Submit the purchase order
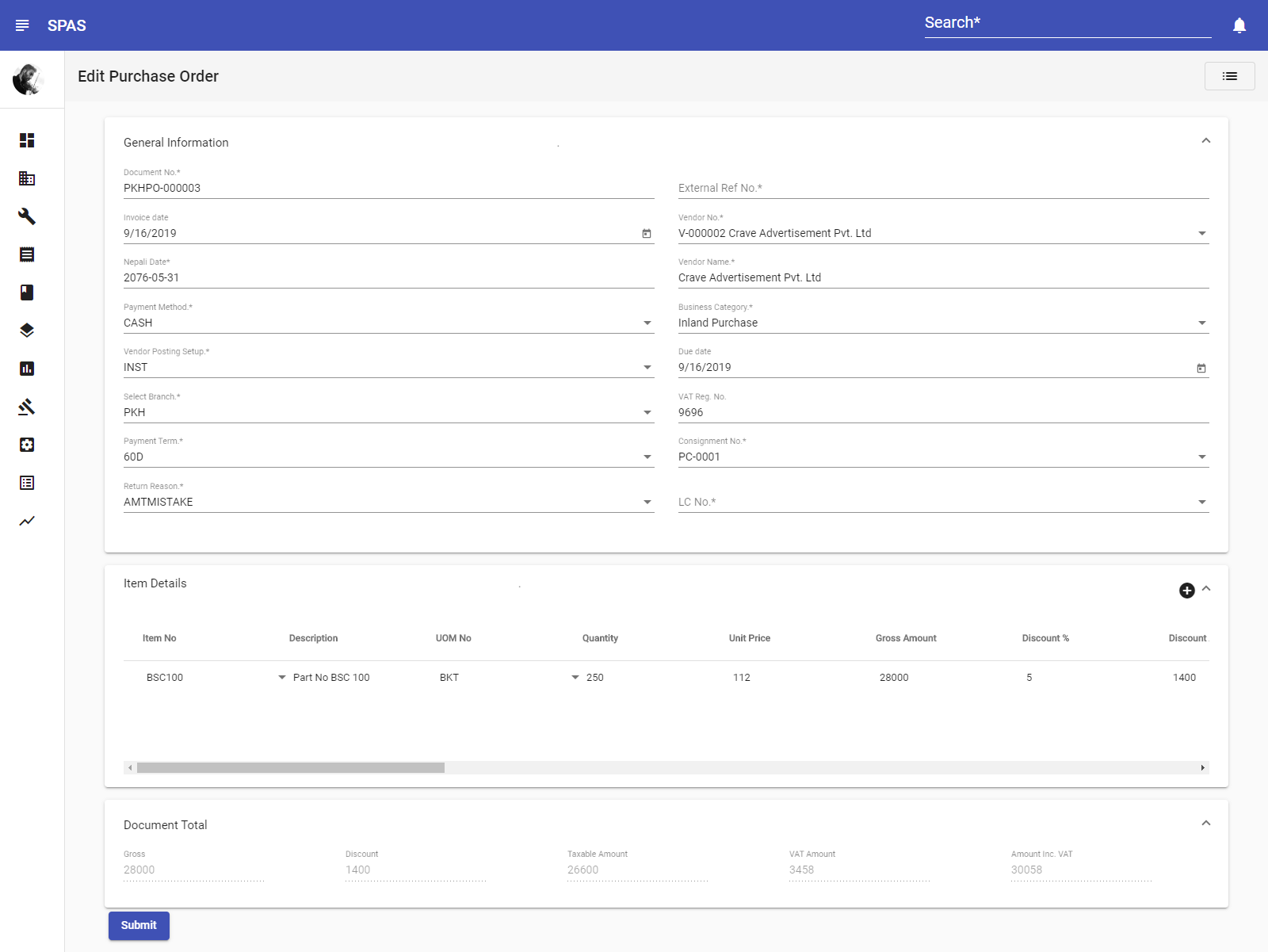Screen dimensions: 1268x952 click(x=139, y=925)
